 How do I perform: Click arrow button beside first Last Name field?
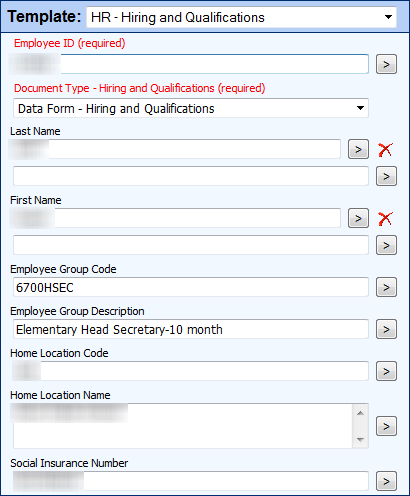[x=358, y=149]
